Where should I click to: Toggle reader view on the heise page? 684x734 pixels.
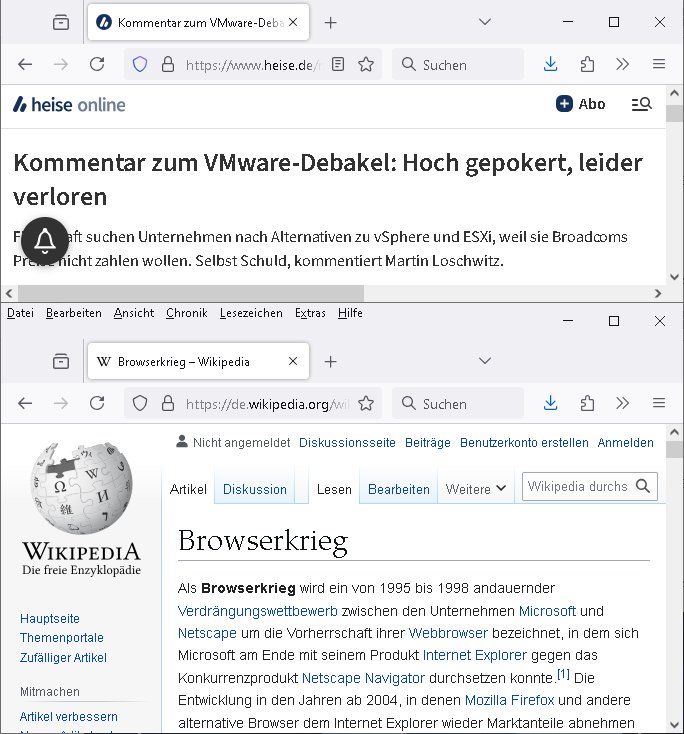[x=338, y=64]
